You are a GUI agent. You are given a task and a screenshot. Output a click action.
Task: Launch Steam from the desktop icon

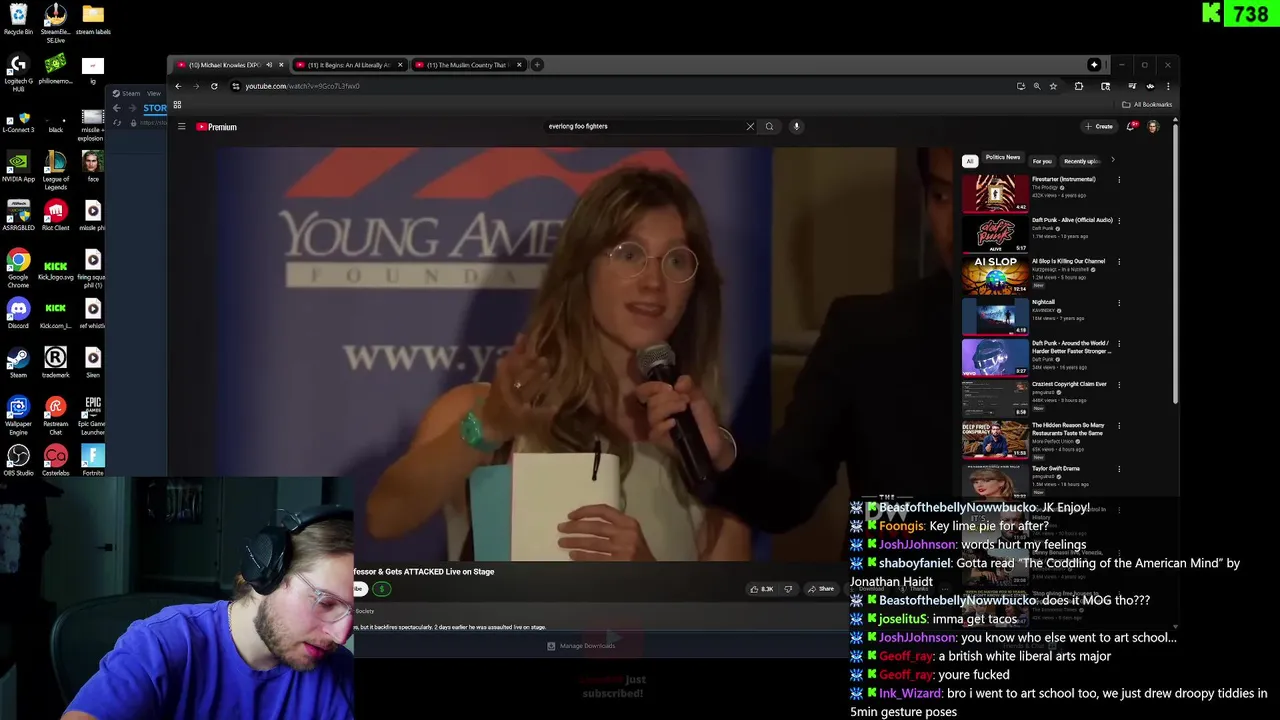[x=18, y=363]
